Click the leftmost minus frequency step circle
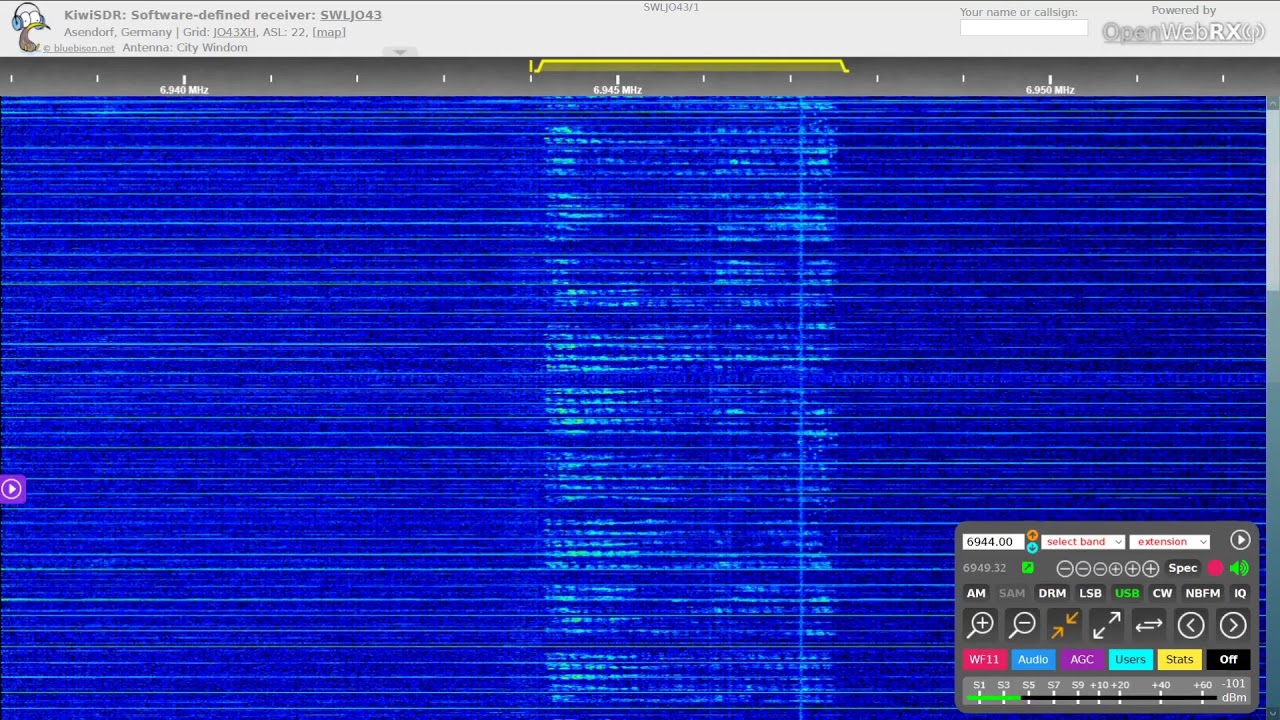1280x720 pixels. (x=1065, y=569)
